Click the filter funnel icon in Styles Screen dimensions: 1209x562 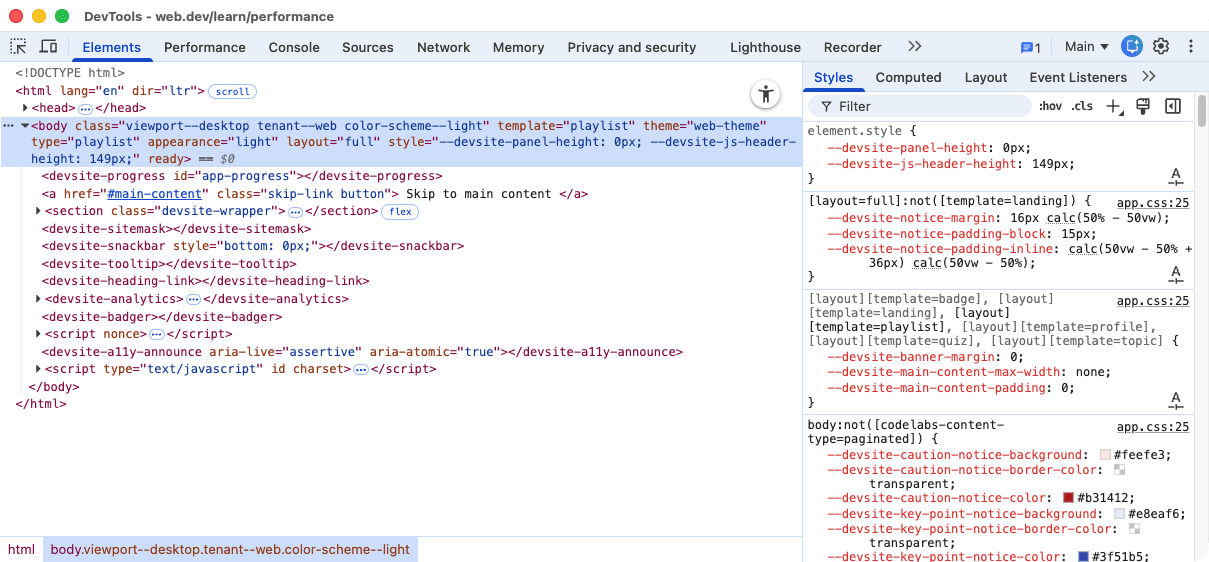[x=826, y=106]
